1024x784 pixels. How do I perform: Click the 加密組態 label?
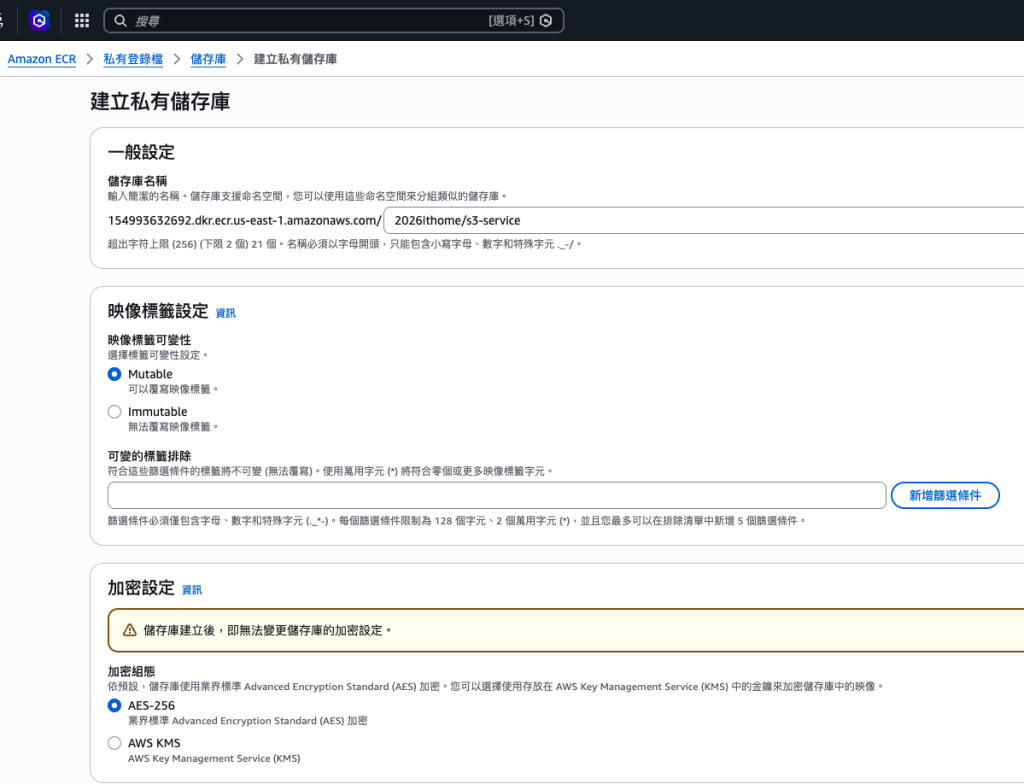coord(131,671)
